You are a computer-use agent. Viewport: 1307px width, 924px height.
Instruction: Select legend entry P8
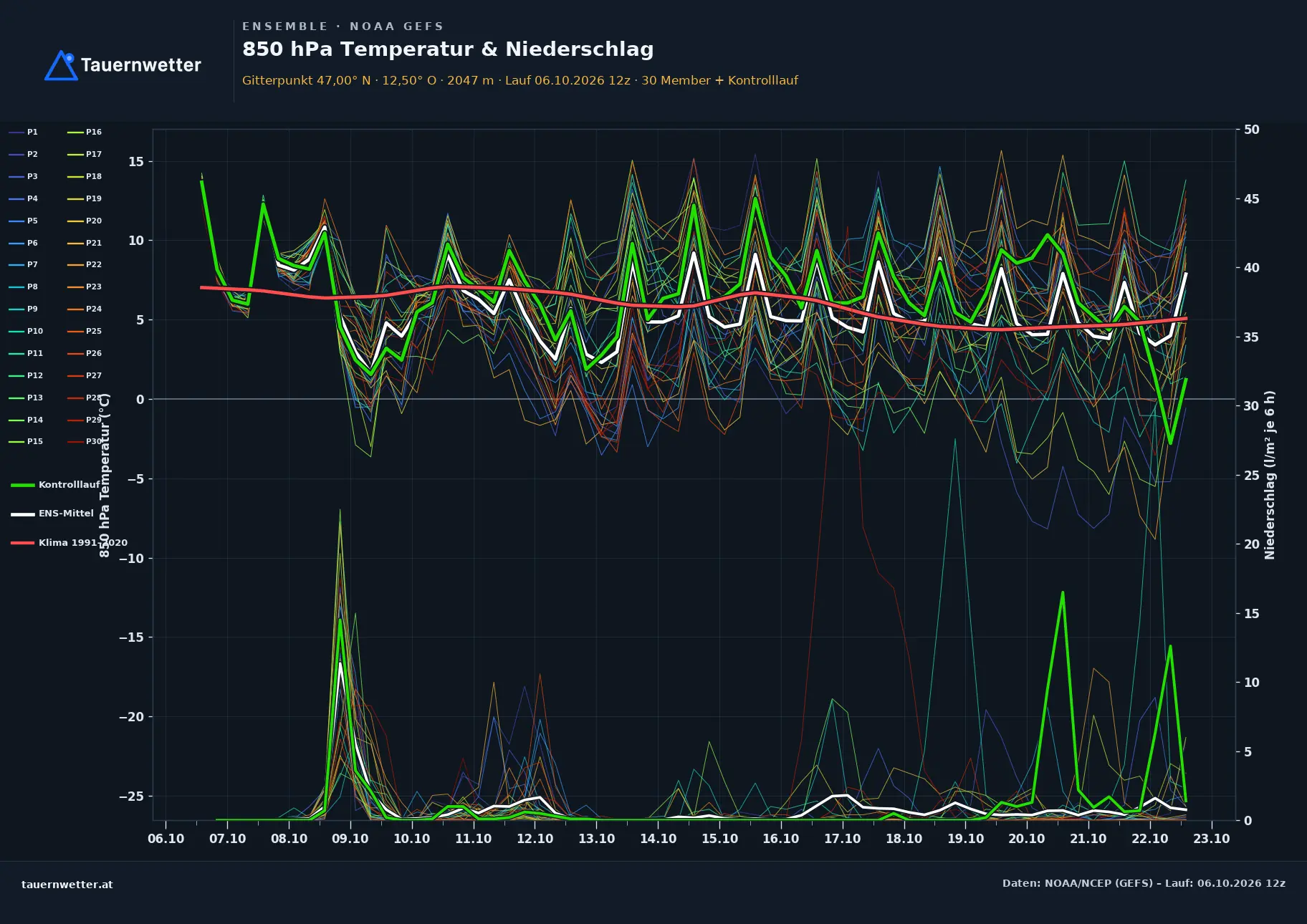tap(24, 287)
